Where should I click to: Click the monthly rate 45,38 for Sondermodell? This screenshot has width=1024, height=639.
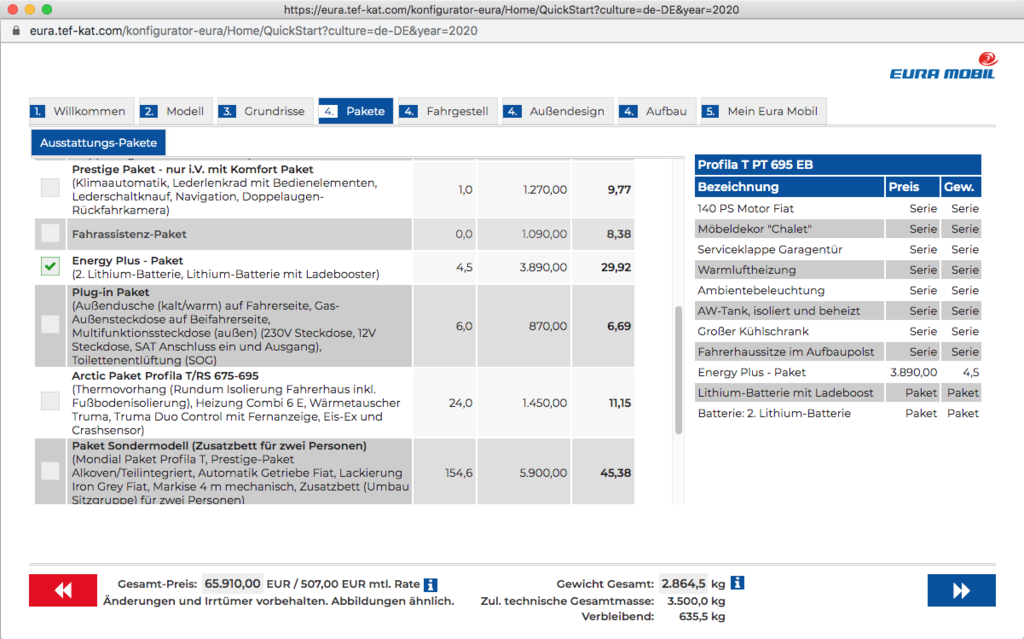(616, 472)
